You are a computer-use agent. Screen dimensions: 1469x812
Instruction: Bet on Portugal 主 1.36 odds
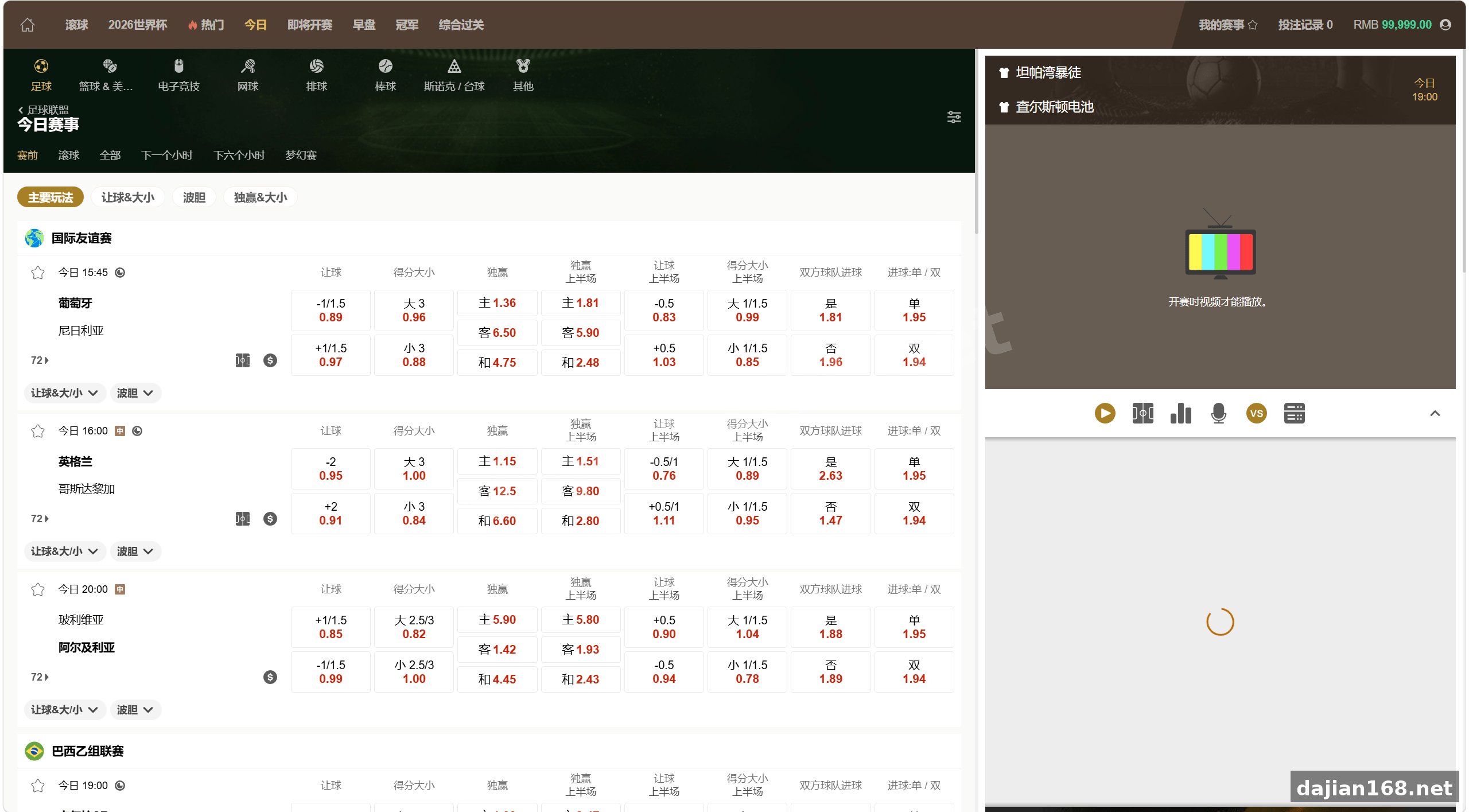(497, 303)
